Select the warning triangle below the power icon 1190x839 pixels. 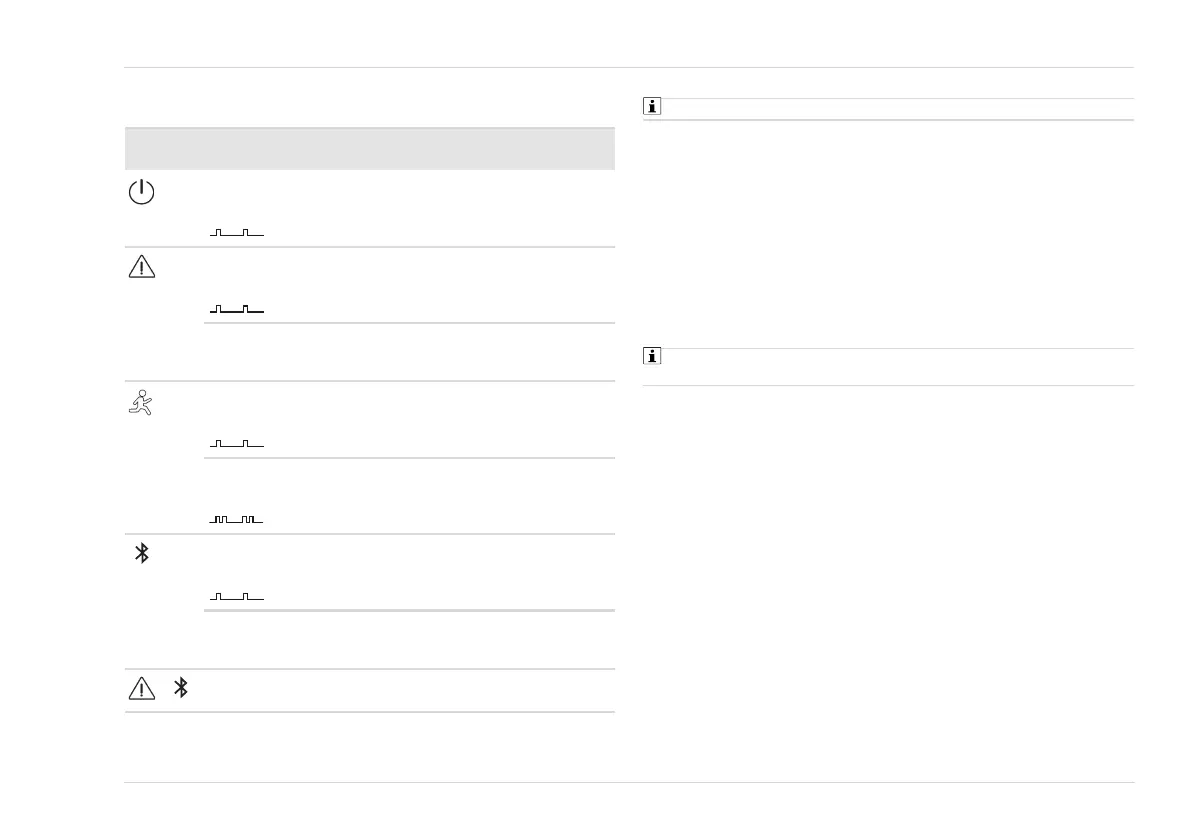pos(142,267)
